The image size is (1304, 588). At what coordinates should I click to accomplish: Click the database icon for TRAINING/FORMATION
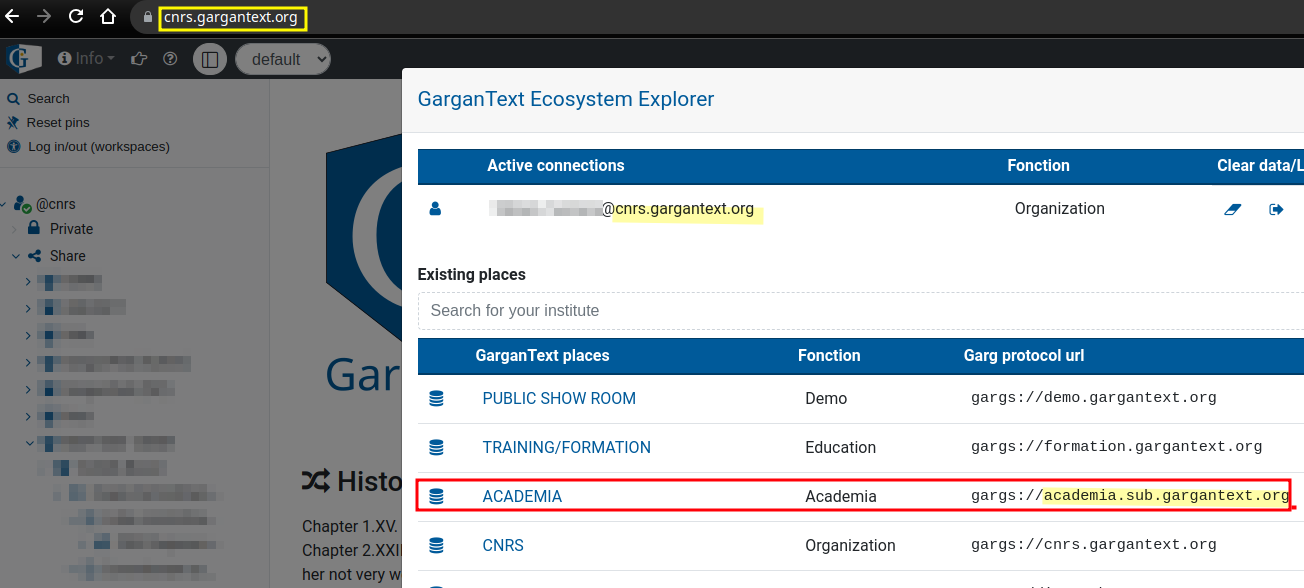(436, 448)
